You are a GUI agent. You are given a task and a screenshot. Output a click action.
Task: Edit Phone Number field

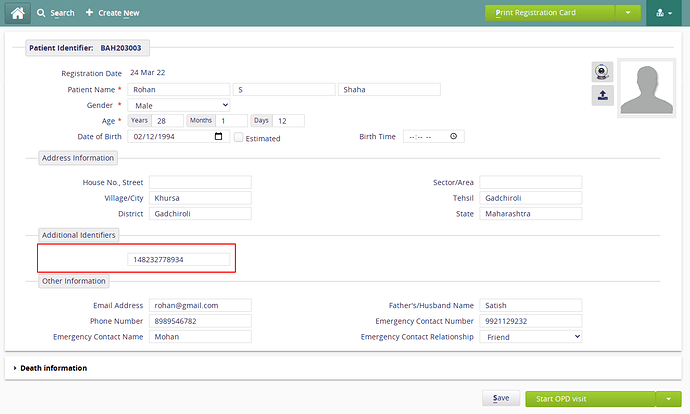[x=200, y=321]
